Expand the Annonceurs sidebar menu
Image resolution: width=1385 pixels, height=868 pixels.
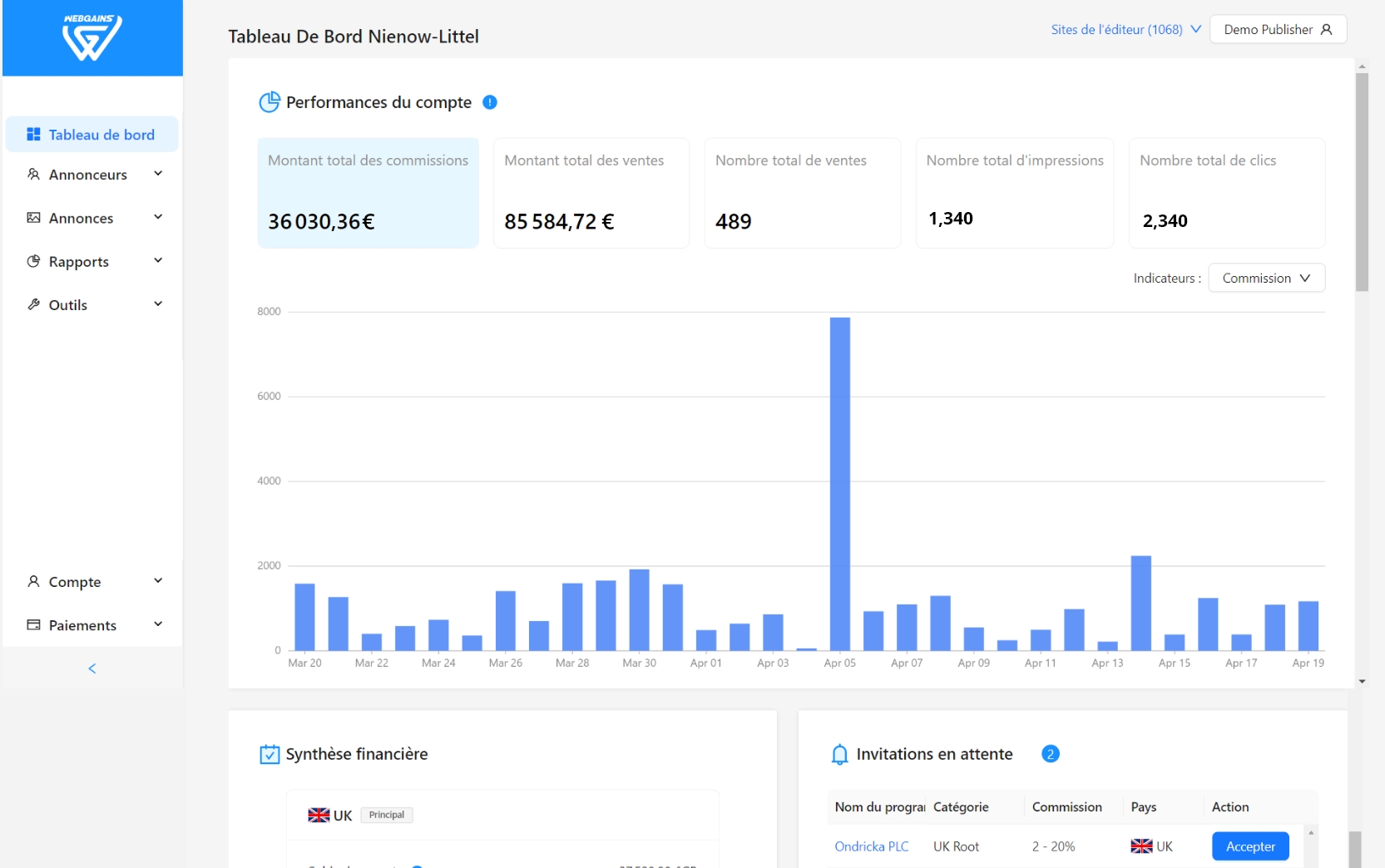tap(92, 175)
